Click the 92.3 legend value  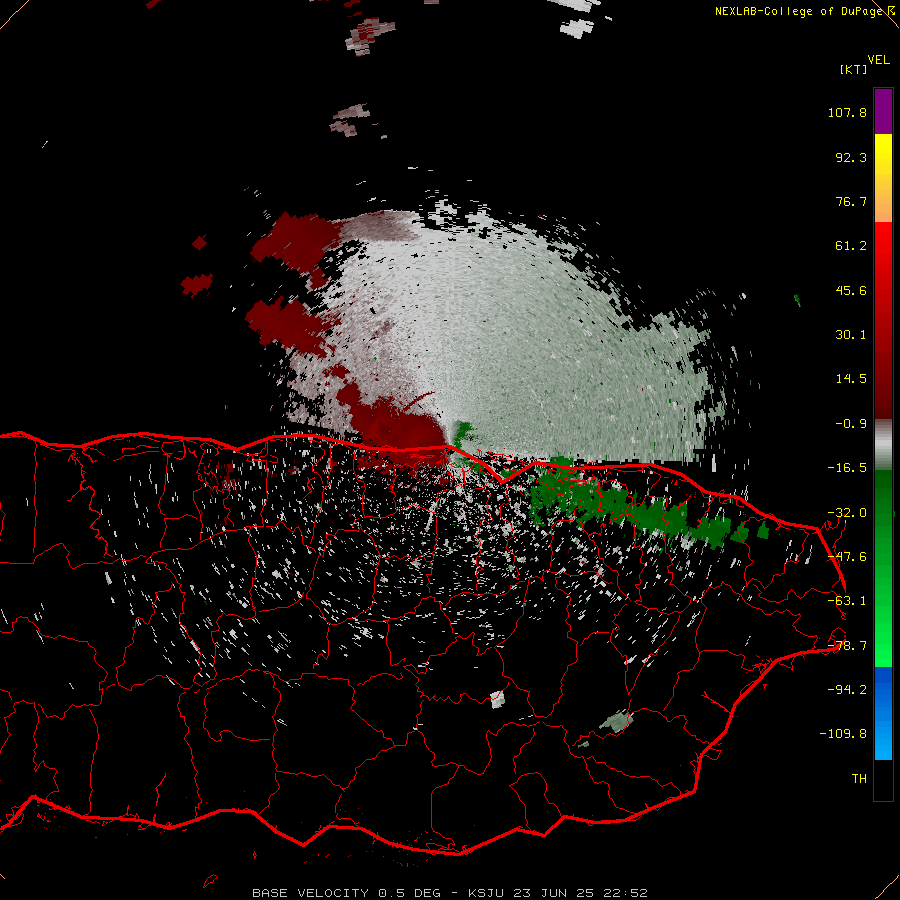[851, 157]
